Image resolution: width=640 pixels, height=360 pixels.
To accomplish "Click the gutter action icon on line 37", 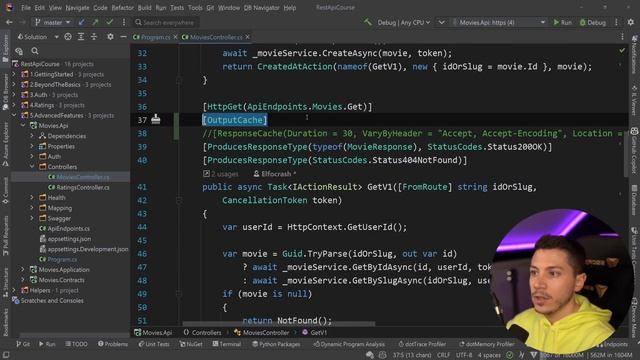I will click(x=156, y=119).
